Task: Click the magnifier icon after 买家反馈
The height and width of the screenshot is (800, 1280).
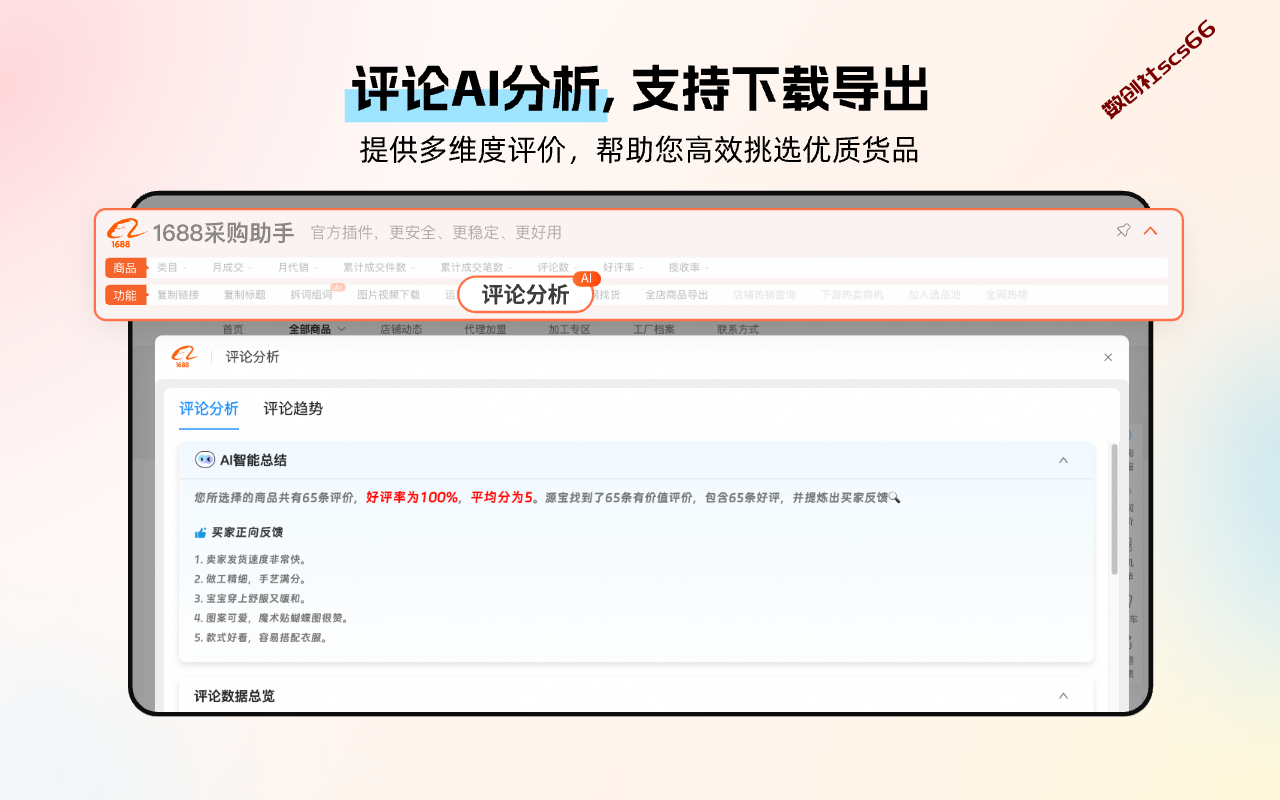Action: click(x=894, y=497)
